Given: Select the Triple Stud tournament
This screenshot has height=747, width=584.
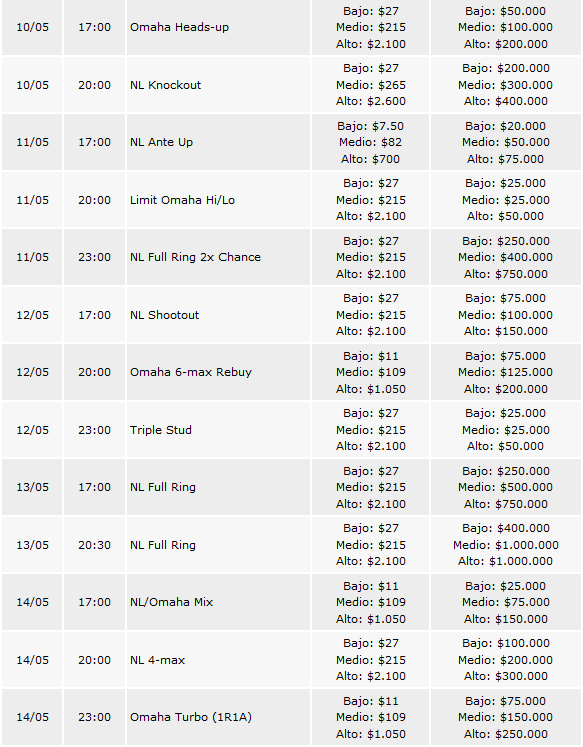Looking at the screenshot, I should (x=161, y=430).
